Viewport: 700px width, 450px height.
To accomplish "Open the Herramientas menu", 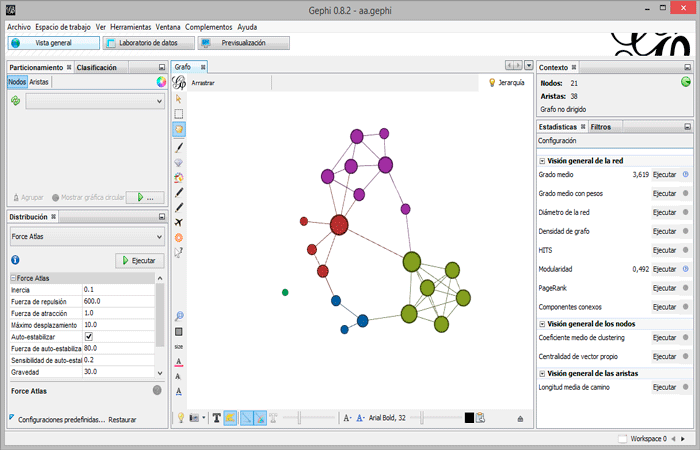I will pos(130,27).
